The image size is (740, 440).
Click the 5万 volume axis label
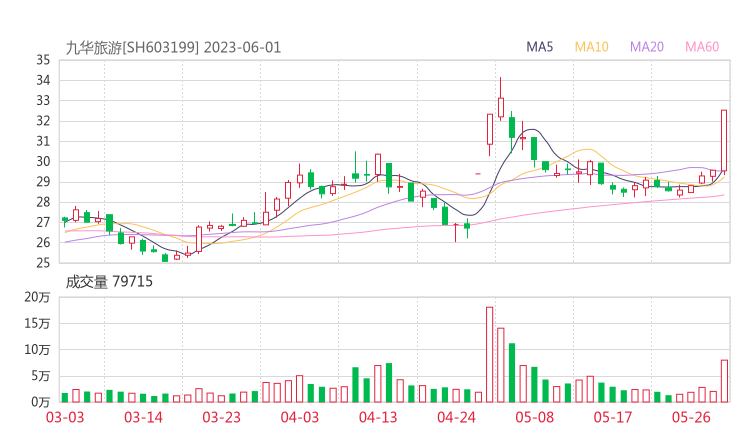[41, 376]
